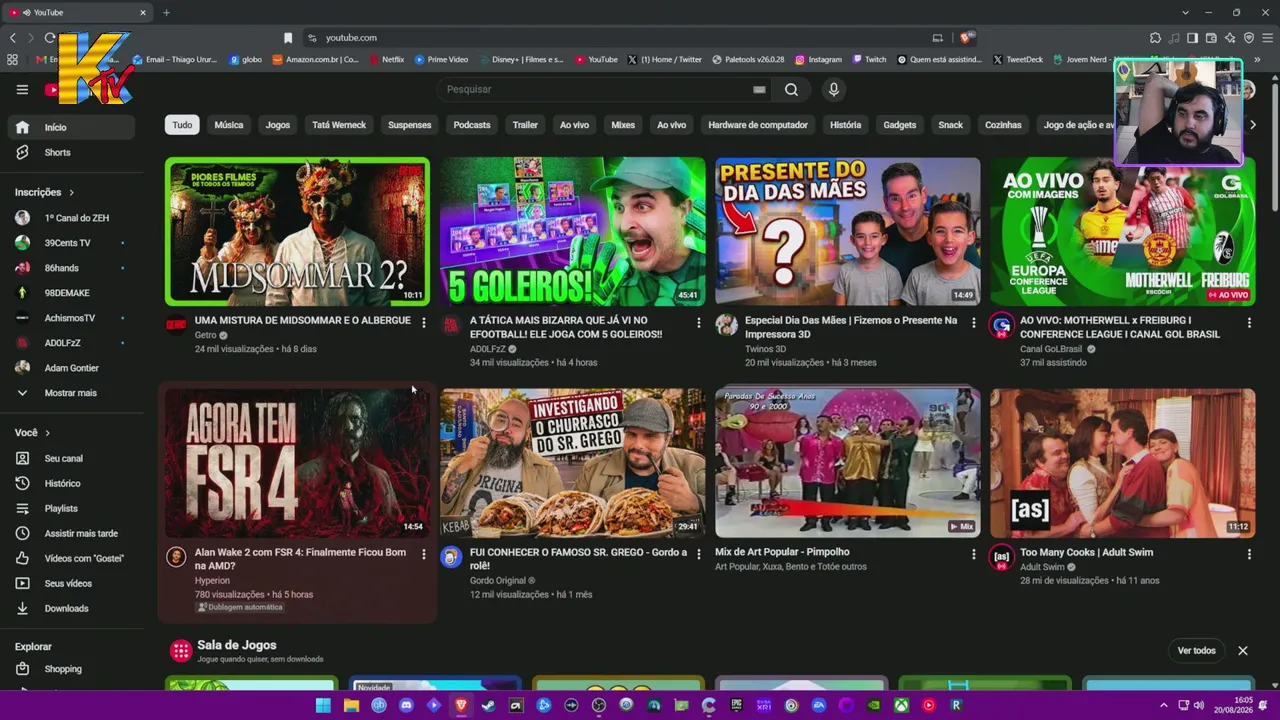Reload the page in the browser
This screenshot has width=1280, height=720.
(x=49, y=37)
